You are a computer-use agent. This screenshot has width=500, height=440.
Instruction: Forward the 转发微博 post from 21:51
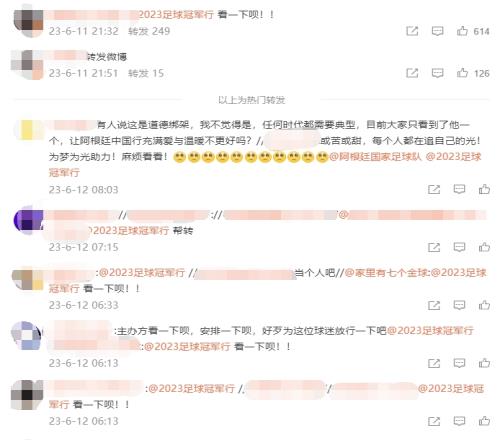(412, 73)
